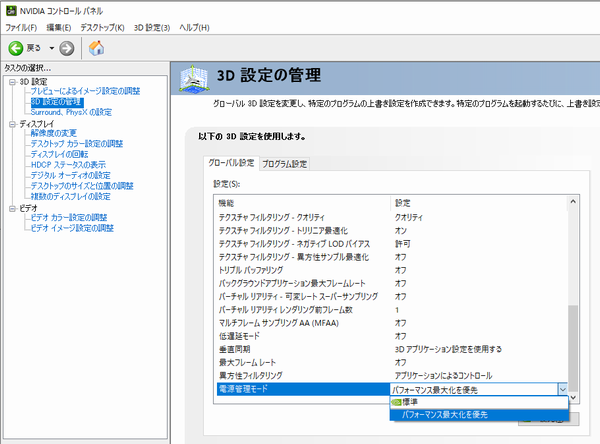600x444 pixels.
Task: Open デスクトップ カラー設定の調整 link
Action: point(77,144)
